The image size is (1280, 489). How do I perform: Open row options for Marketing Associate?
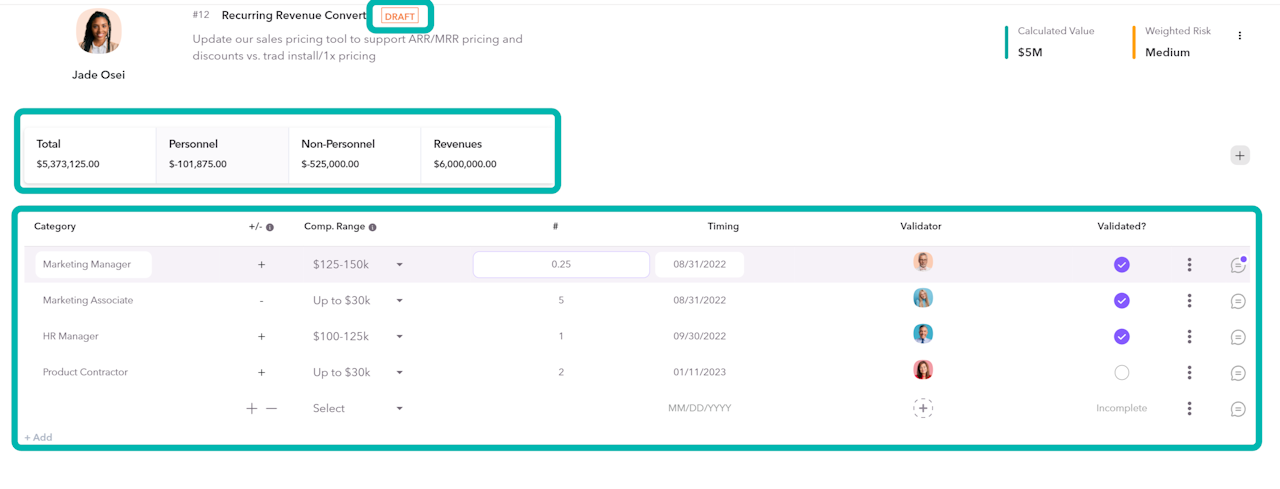(x=1189, y=301)
